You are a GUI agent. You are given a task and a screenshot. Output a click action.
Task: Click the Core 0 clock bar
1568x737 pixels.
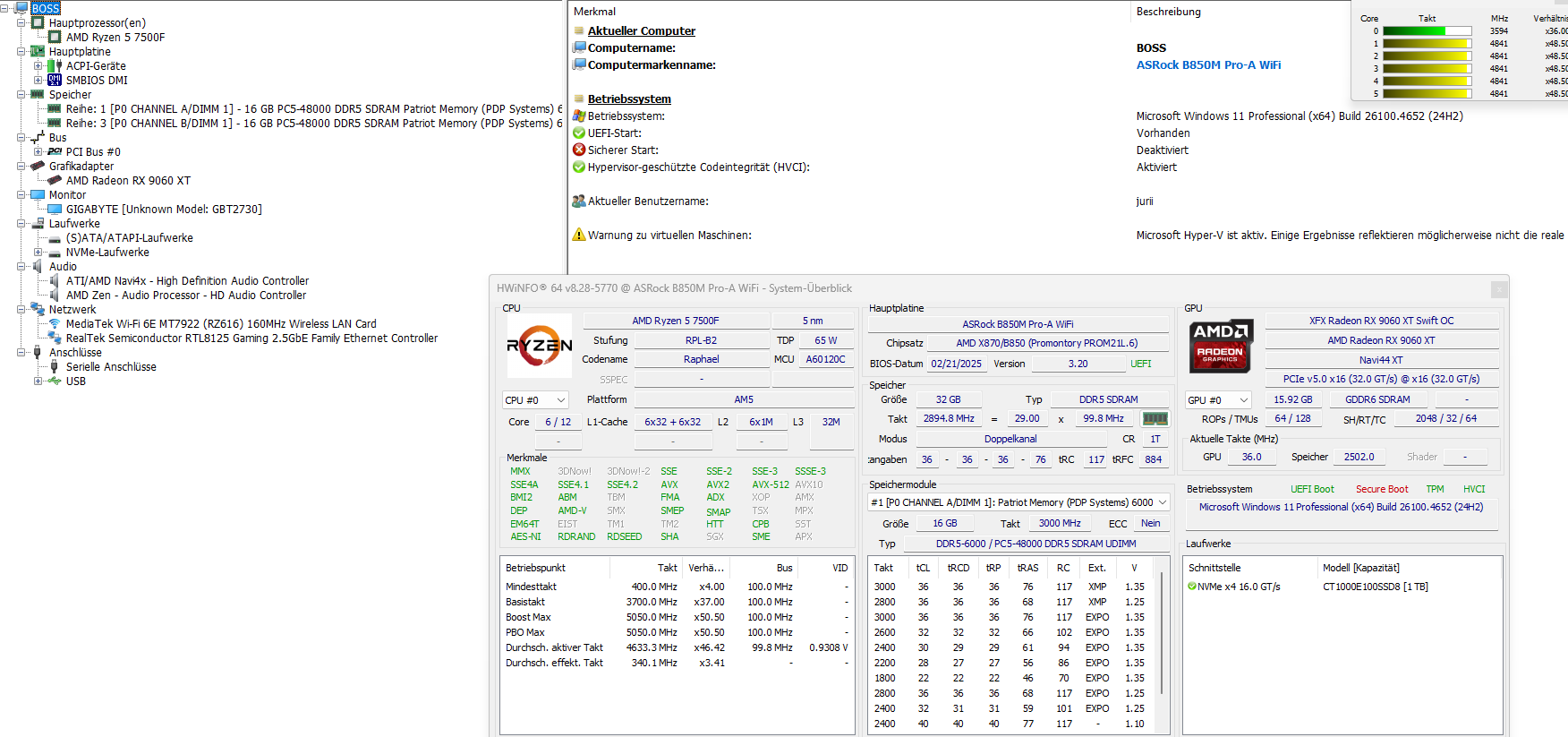pos(1427,30)
